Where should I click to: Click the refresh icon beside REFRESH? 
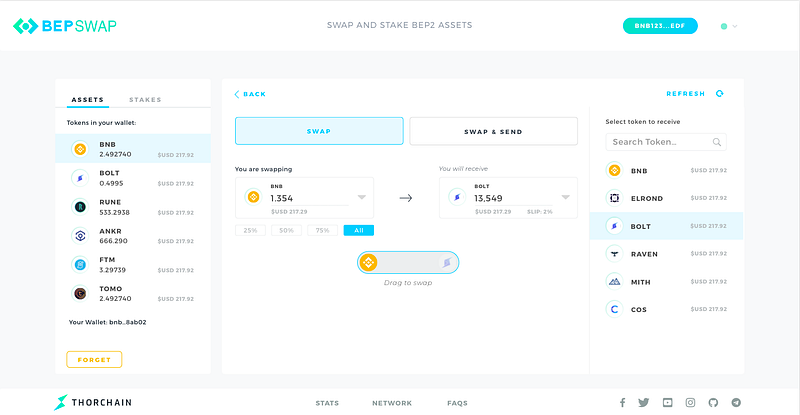[x=719, y=94]
